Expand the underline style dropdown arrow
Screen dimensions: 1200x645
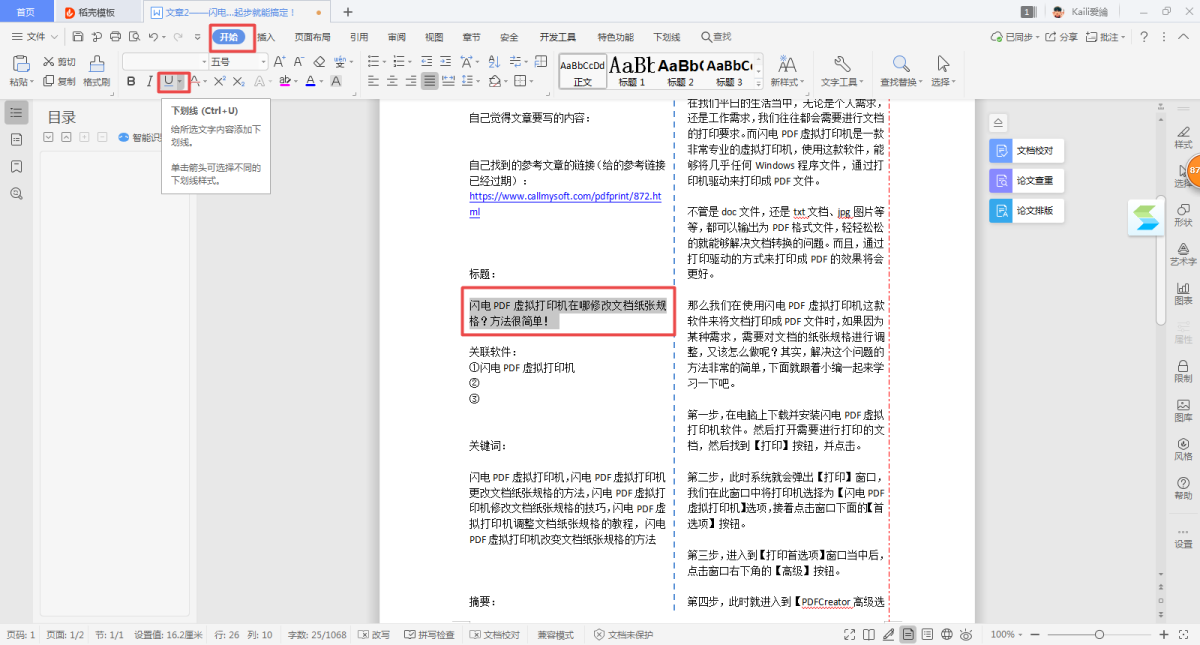(x=180, y=81)
